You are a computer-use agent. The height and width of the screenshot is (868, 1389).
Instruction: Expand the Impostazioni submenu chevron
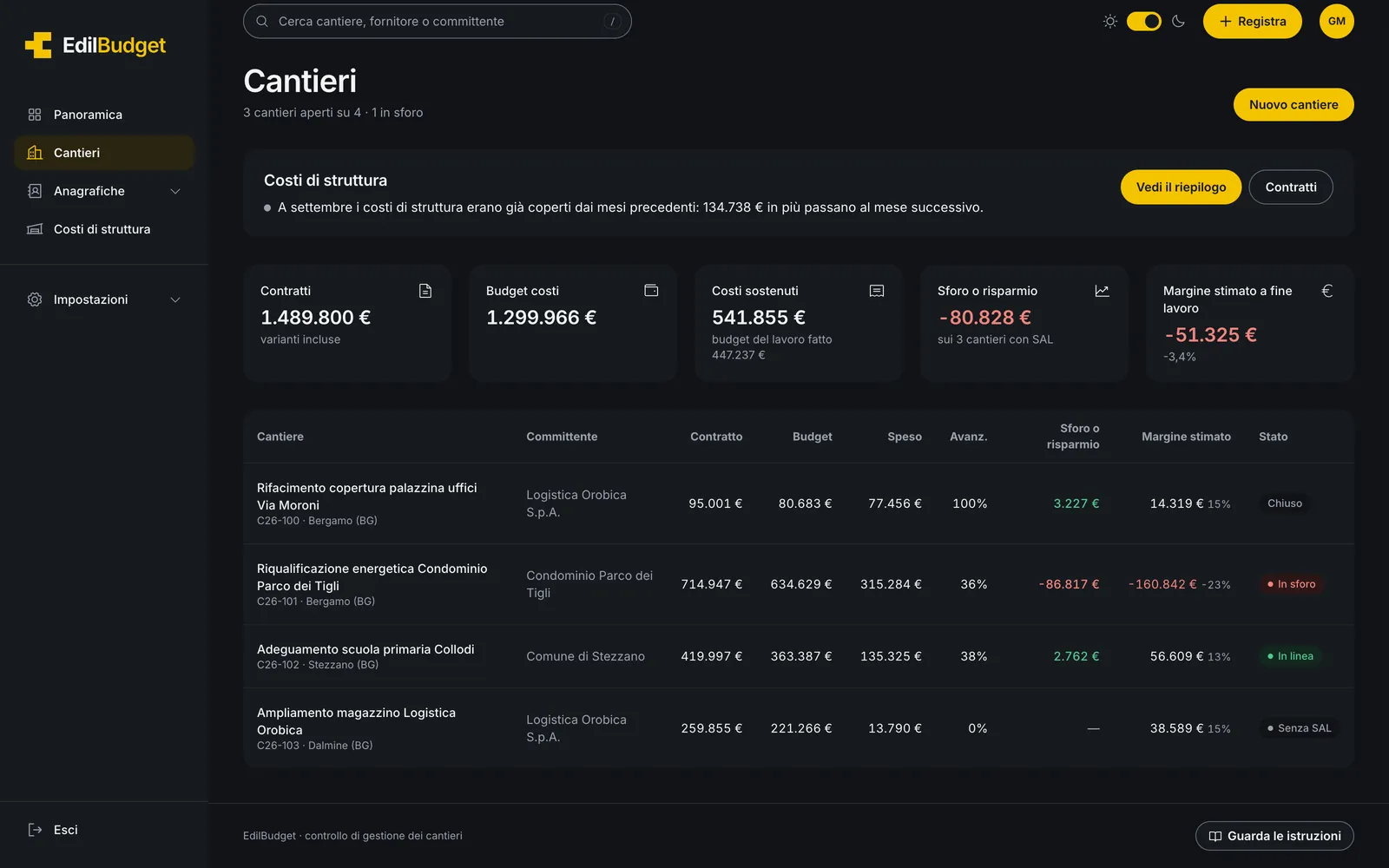click(175, 299)
